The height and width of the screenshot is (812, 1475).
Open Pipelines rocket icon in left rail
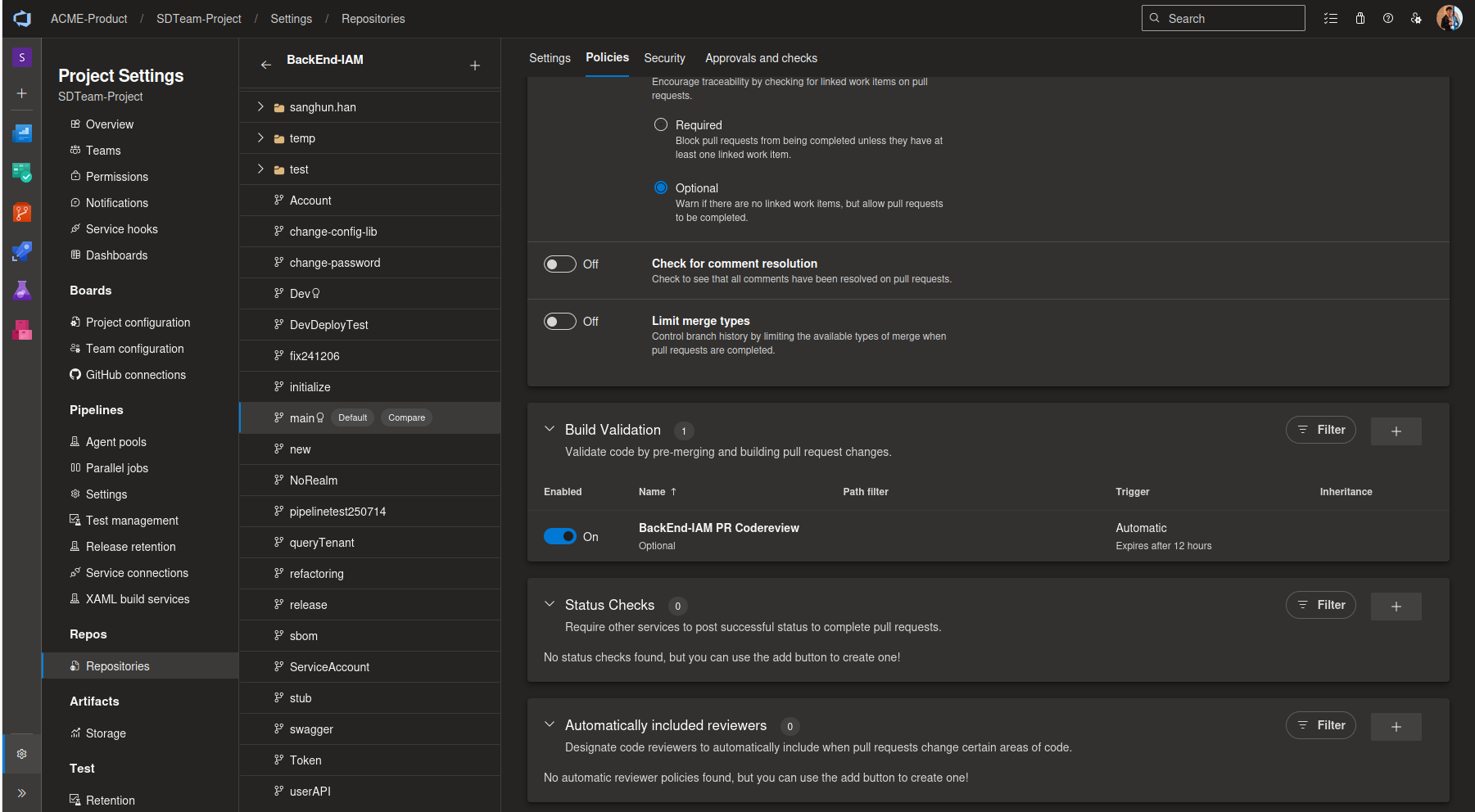pos(22,252)
